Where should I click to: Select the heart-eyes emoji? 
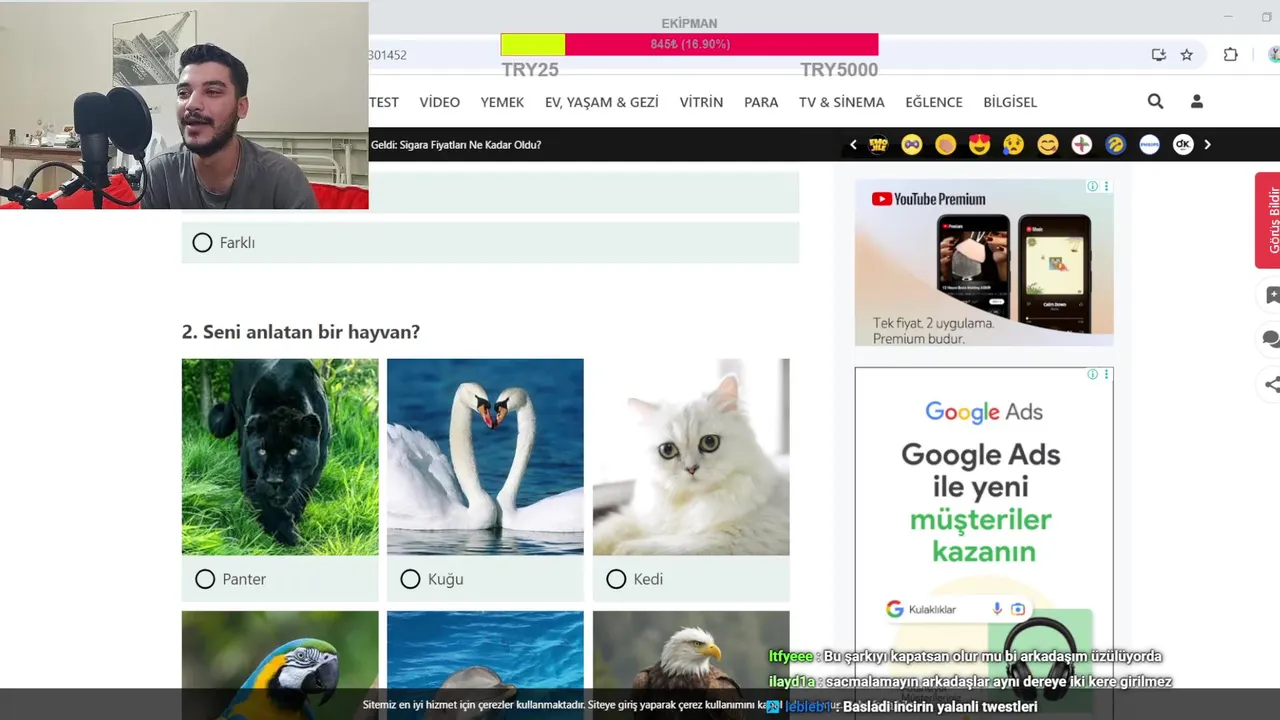coord(980,145)
